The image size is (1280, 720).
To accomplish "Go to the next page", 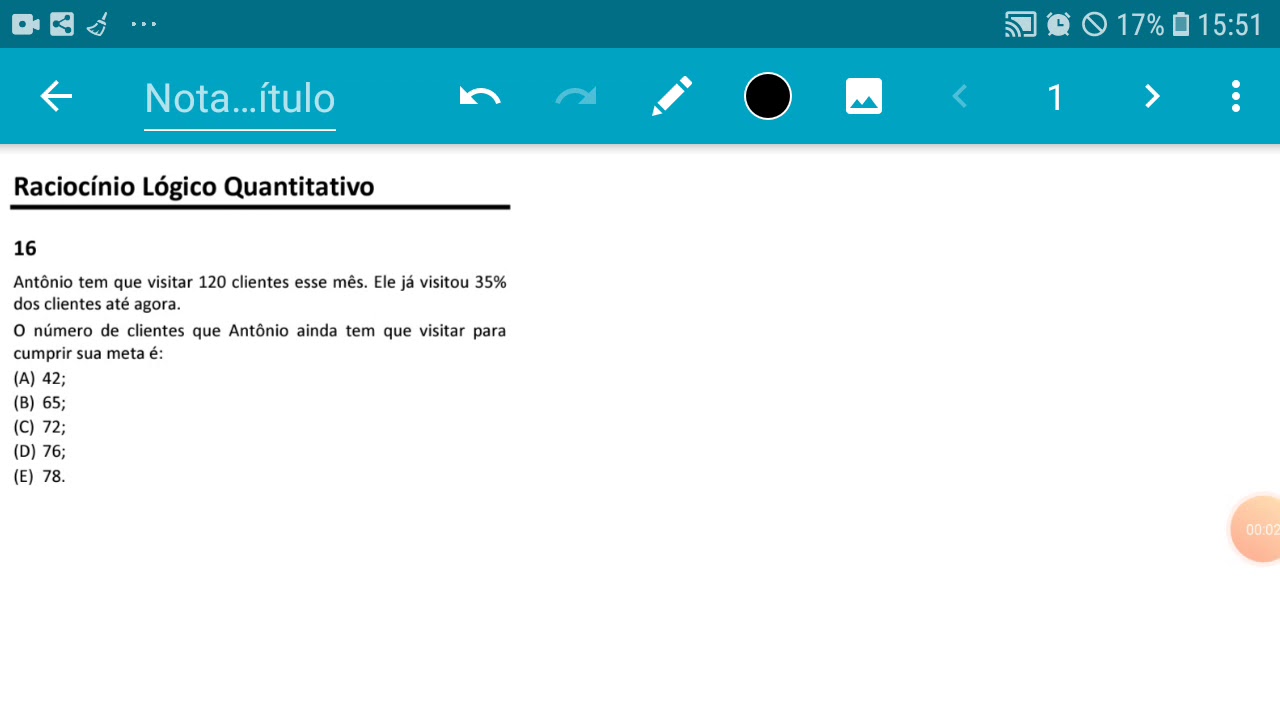I will click(x=1152, y=97).
